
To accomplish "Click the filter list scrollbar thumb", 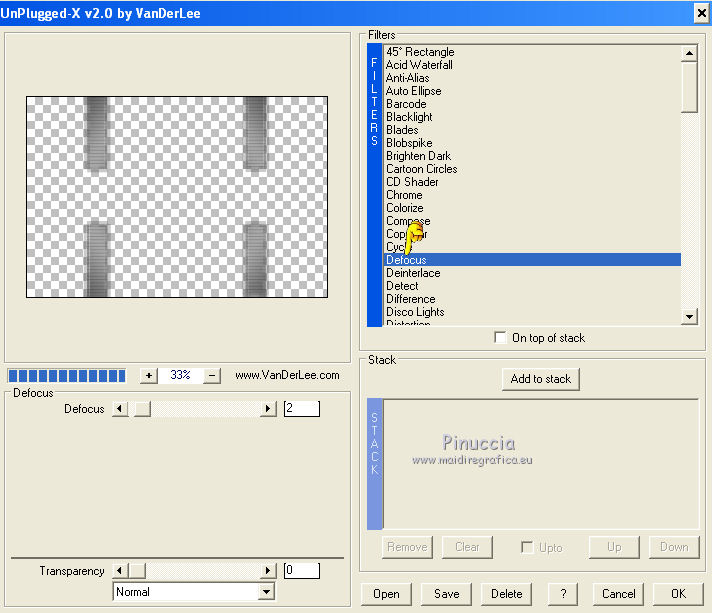I will pyautogui.click(x=689, y=87).
